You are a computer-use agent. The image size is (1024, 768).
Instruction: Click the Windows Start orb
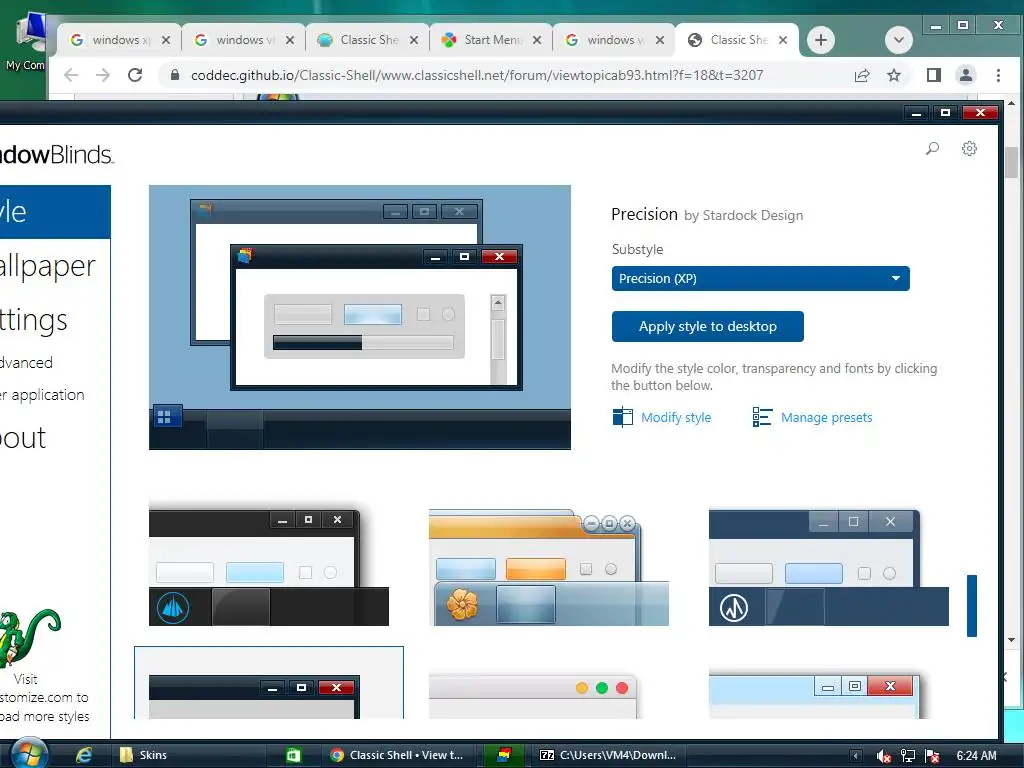click(27, 753)
